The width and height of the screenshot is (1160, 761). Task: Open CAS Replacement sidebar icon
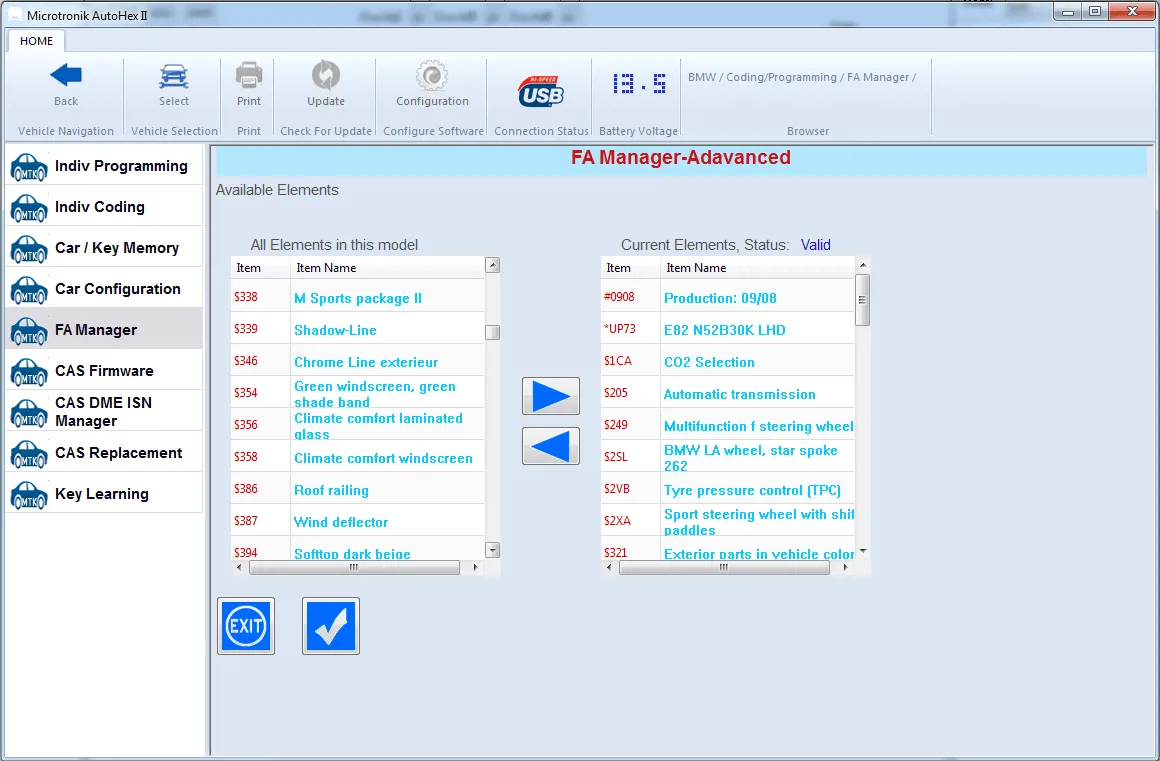(x=29, y=455)
